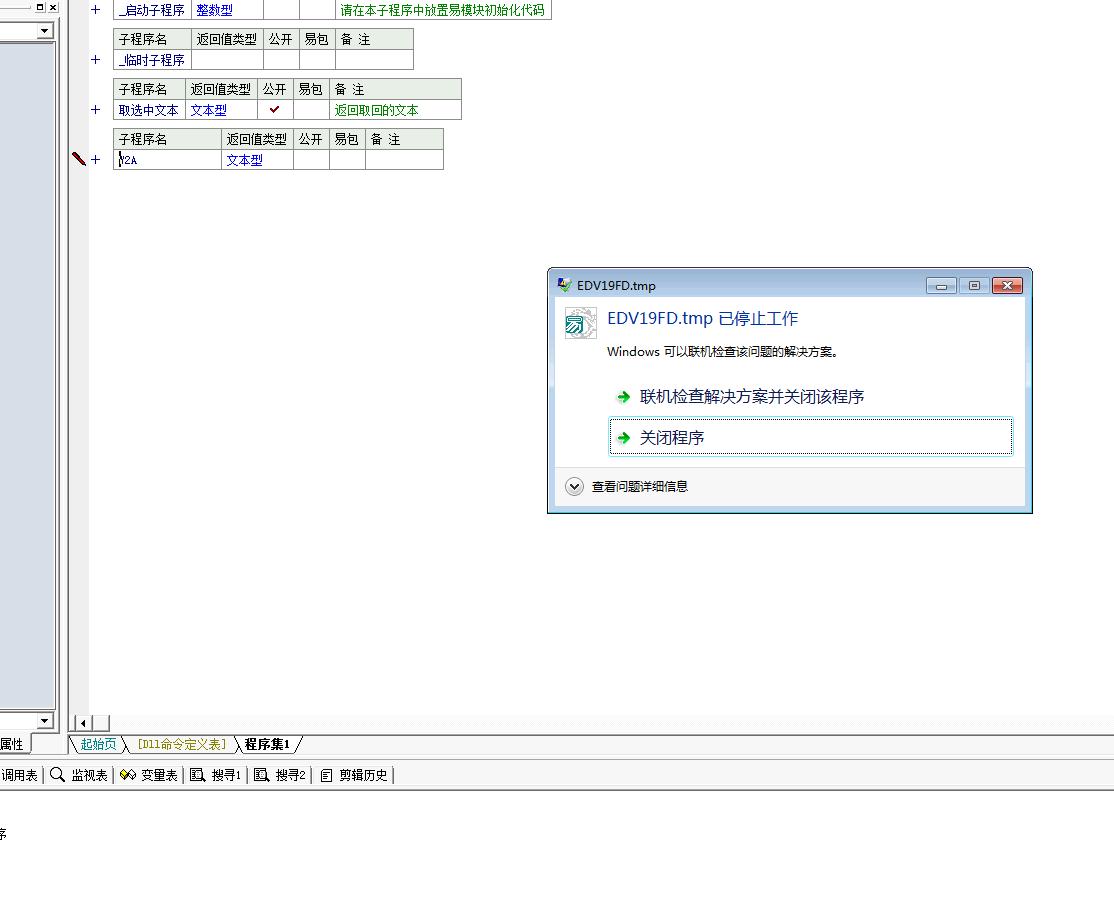The image size is (1114, 915).
Task: Minimize the EDV19FD.tmp dialog
Action: (x=941, y=286)
